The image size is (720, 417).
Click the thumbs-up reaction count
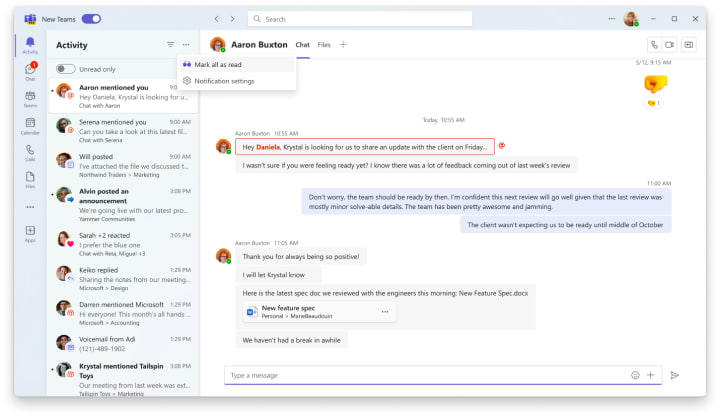(654, 103)
